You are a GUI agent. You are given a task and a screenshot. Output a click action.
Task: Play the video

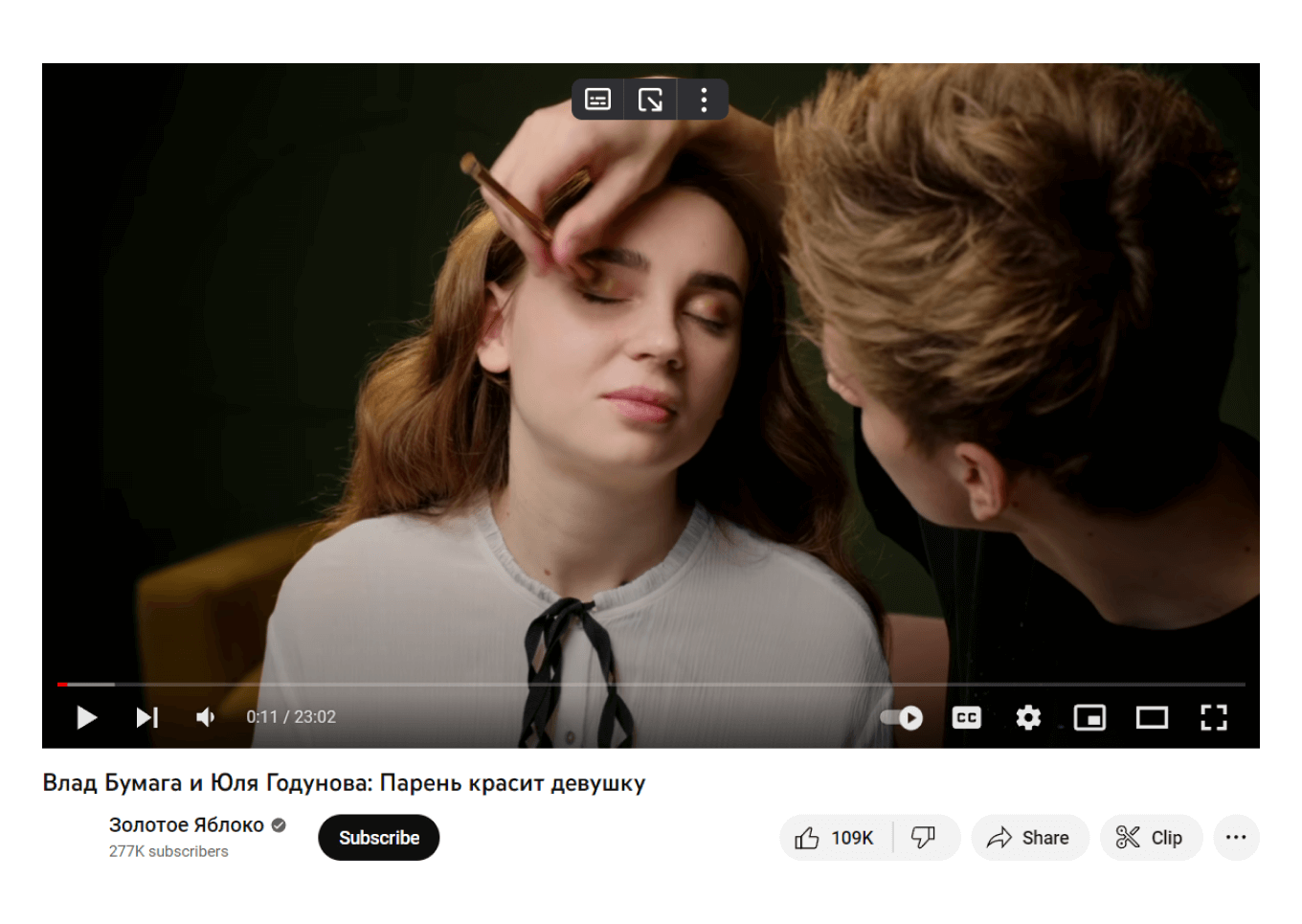[x=86, y=717]
